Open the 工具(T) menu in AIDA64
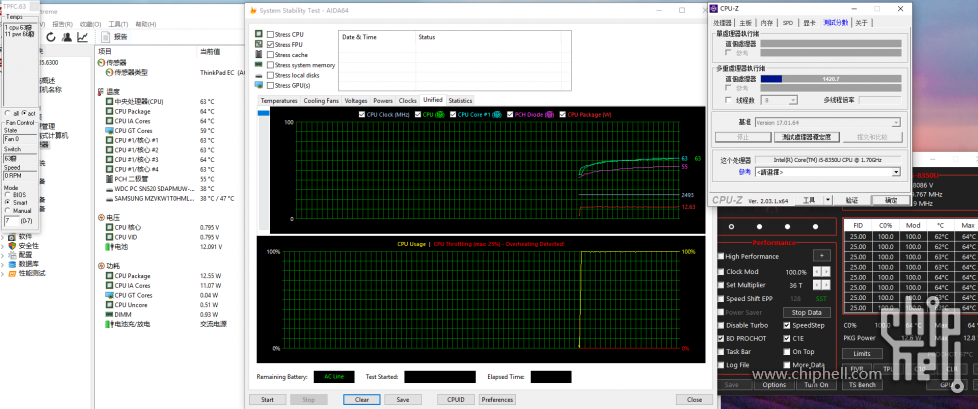This screenshot has width=978, height=409. [119, 24]
